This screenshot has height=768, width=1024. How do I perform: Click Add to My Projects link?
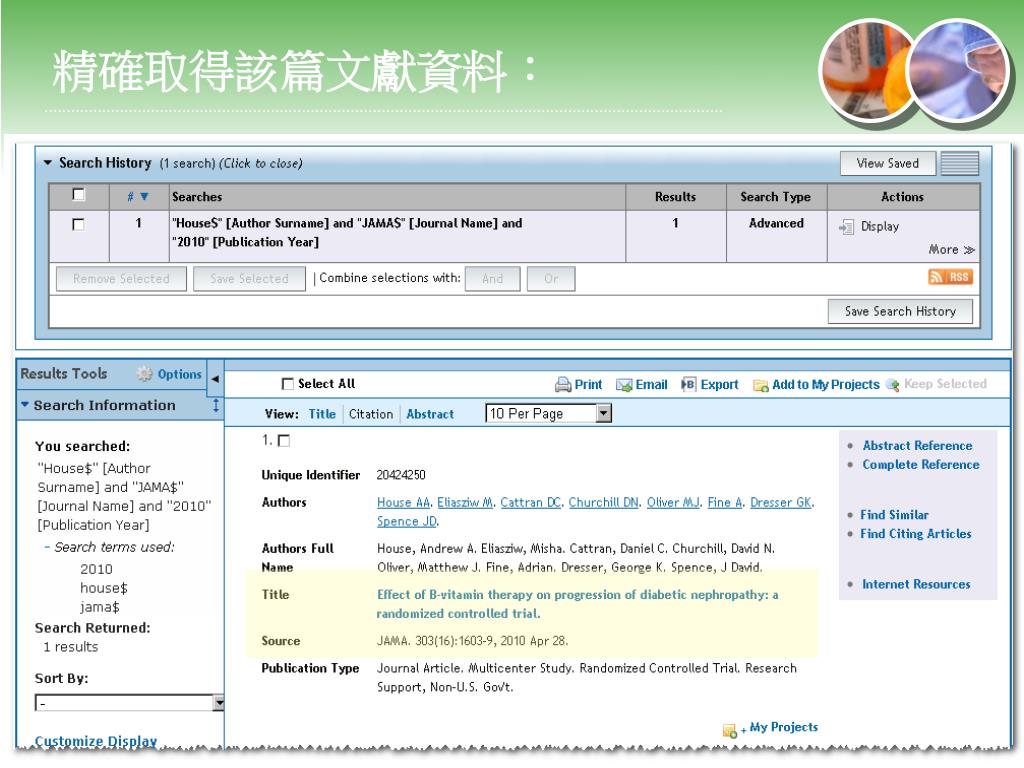825,385
